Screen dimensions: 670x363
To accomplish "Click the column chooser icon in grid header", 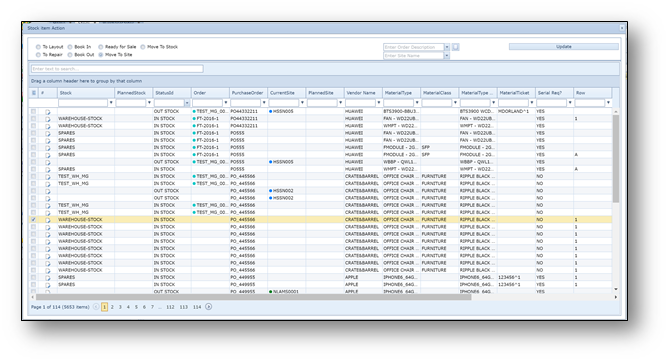I will tap(34, 93).
